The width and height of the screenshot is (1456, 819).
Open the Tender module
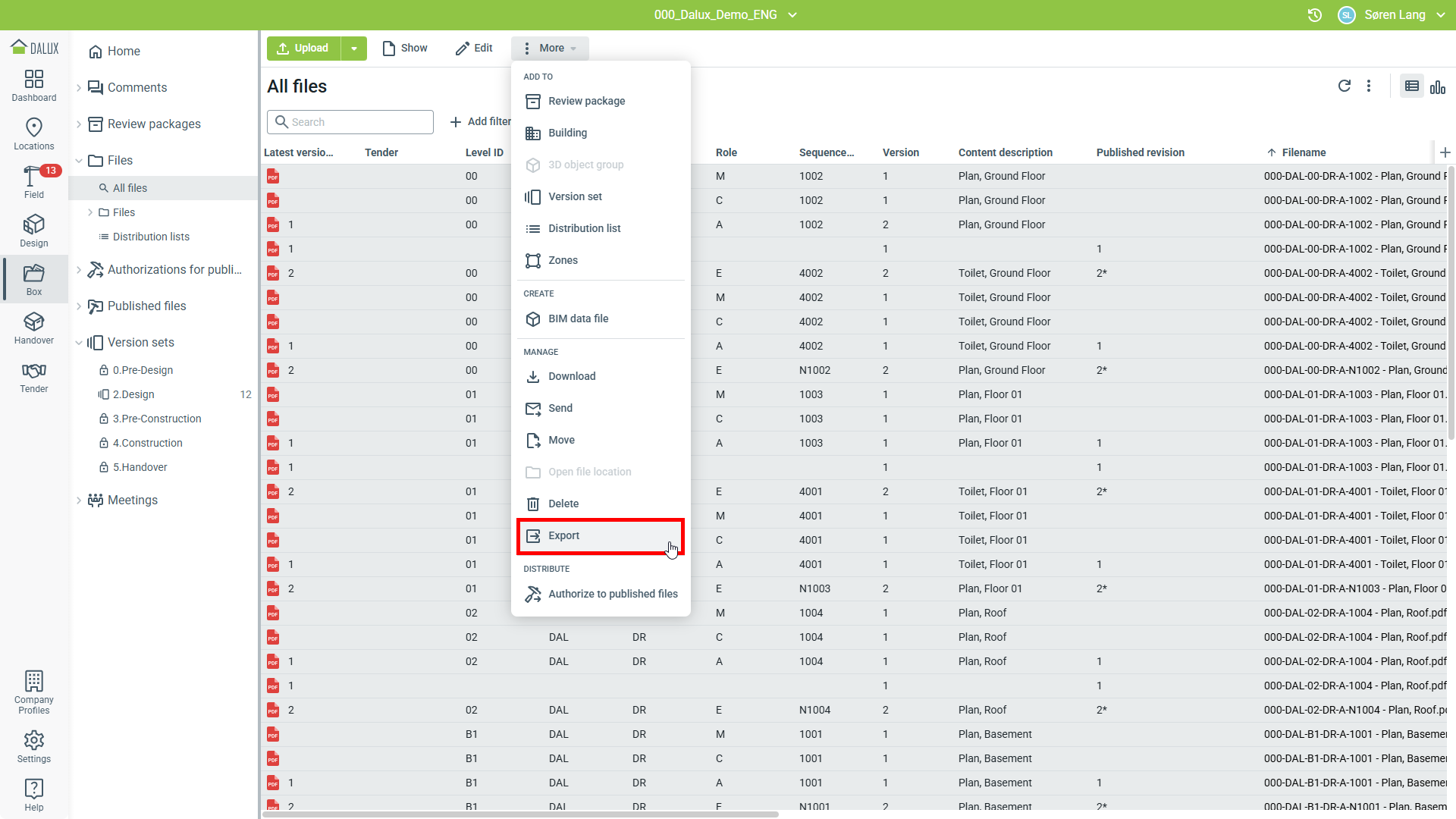[x=34, y=376]
